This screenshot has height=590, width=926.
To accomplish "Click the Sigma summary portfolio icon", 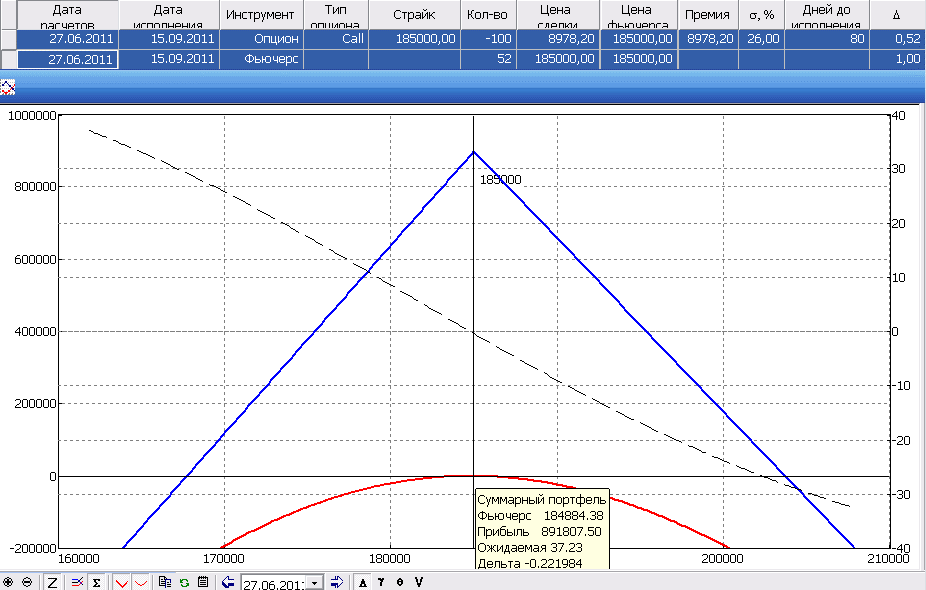I will 96,582.
